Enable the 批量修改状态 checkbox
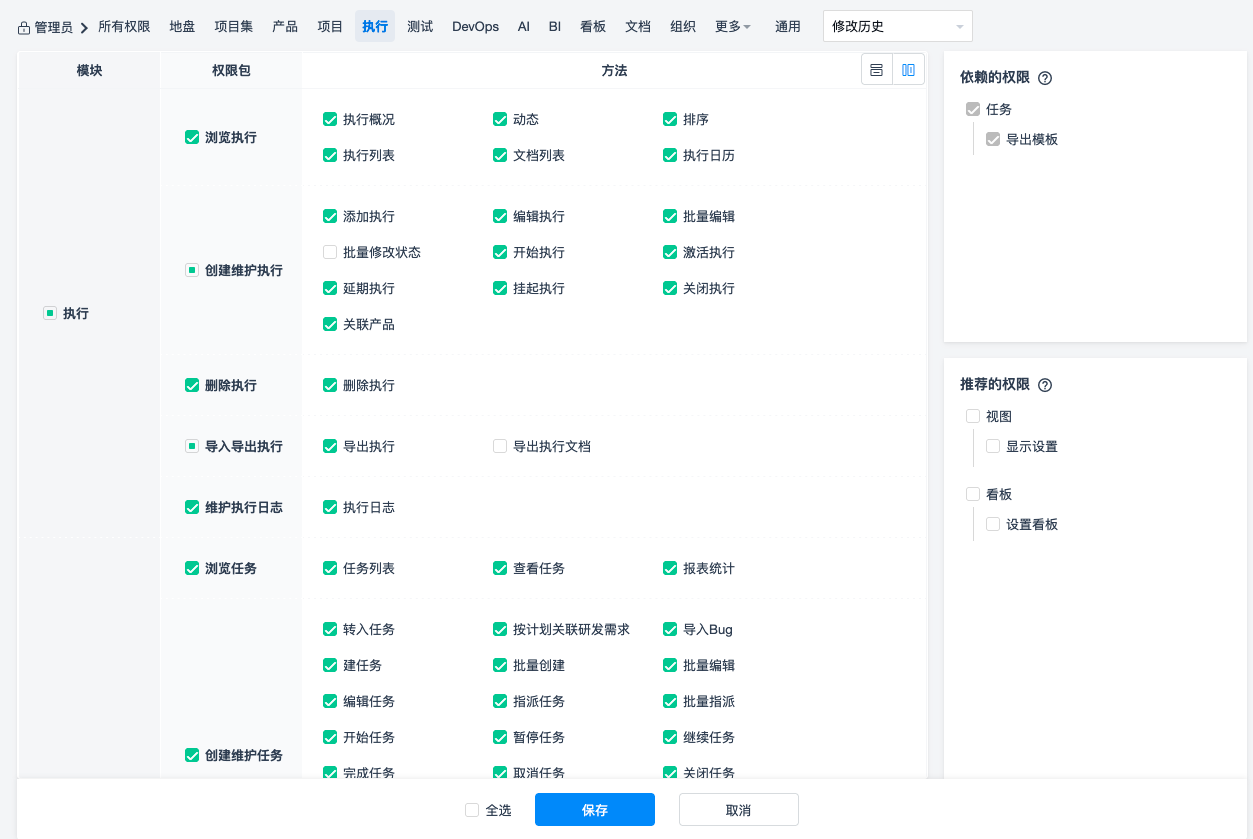The image size is (1253, 839). pyautogui.click(x=330, y=252)
